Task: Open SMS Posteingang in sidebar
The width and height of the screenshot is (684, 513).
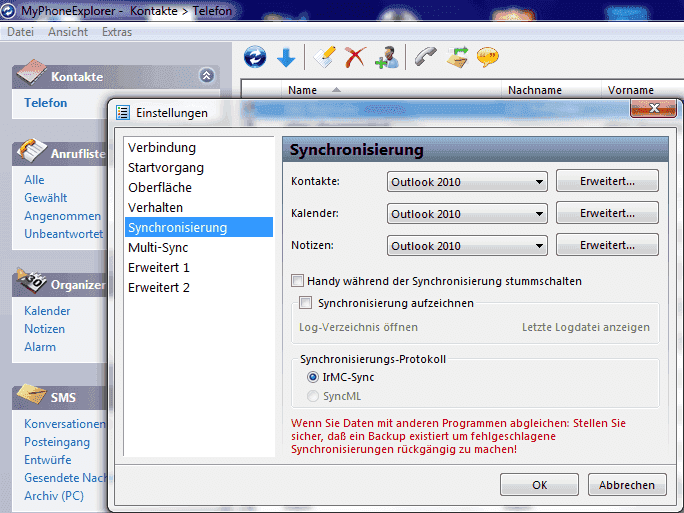Action: (57, 442)
